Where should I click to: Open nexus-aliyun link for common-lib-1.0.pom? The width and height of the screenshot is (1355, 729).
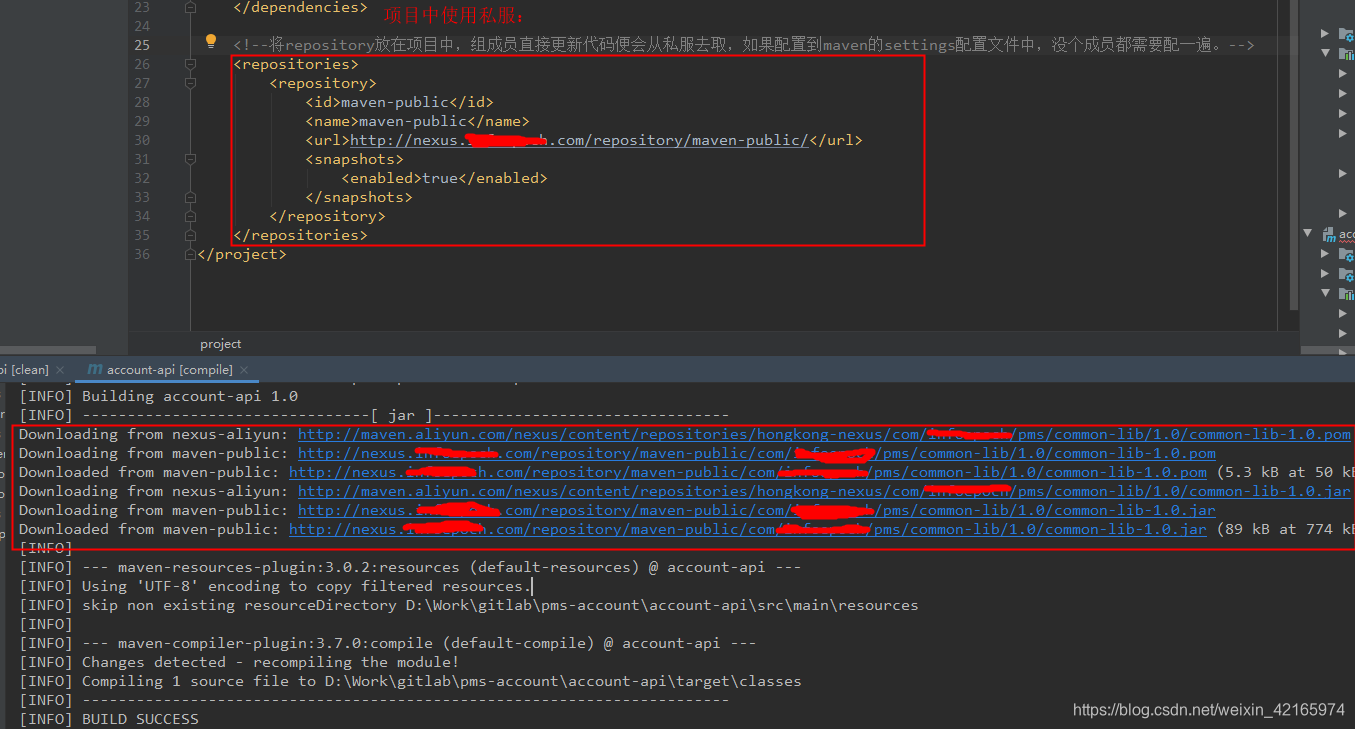(x=824, y=434)
